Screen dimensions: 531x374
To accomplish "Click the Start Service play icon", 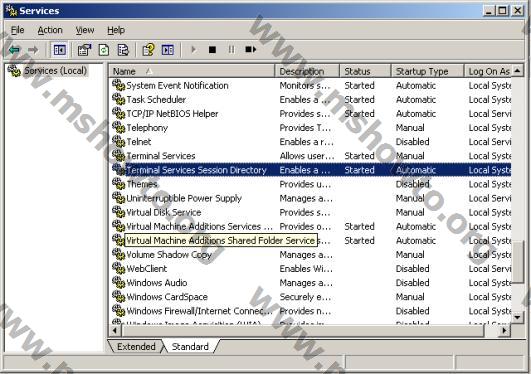I will point(193,50).
